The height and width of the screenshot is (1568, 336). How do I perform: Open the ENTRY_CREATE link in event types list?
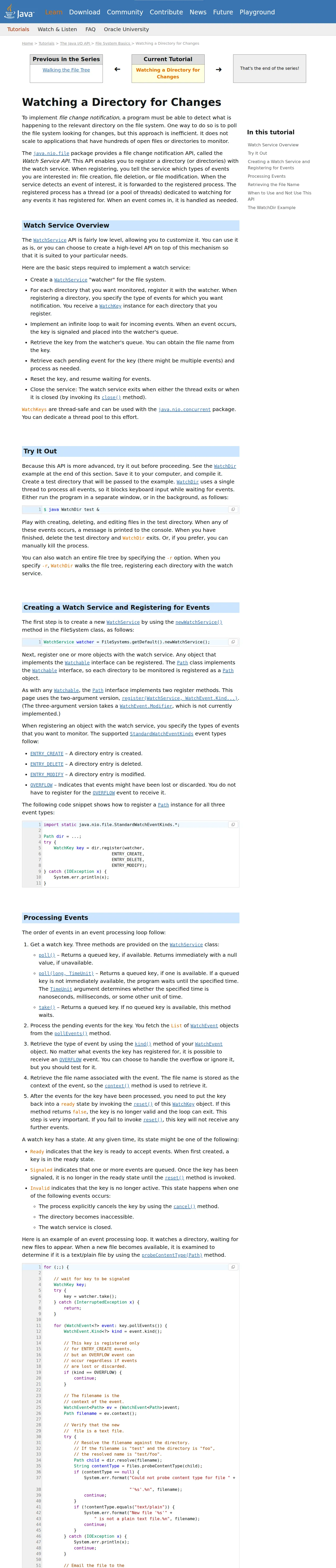[47, 754]
